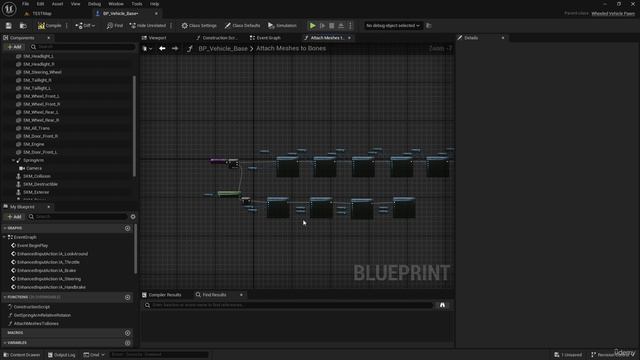Switch to the Viewport tab
Screen dimensions: 640x360
(x=157, y=38)
